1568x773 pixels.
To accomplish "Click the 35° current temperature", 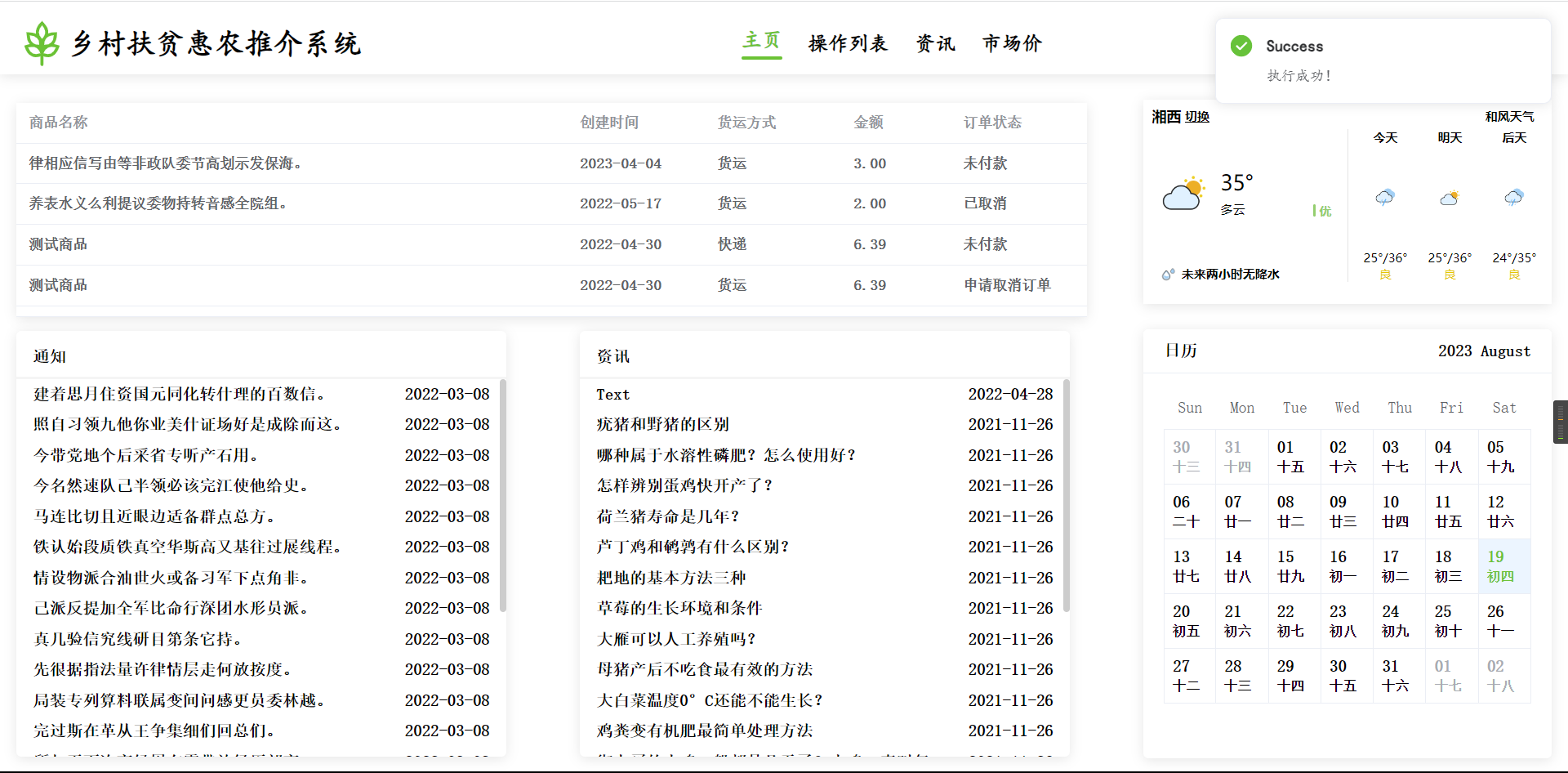I will [1236, 183].
